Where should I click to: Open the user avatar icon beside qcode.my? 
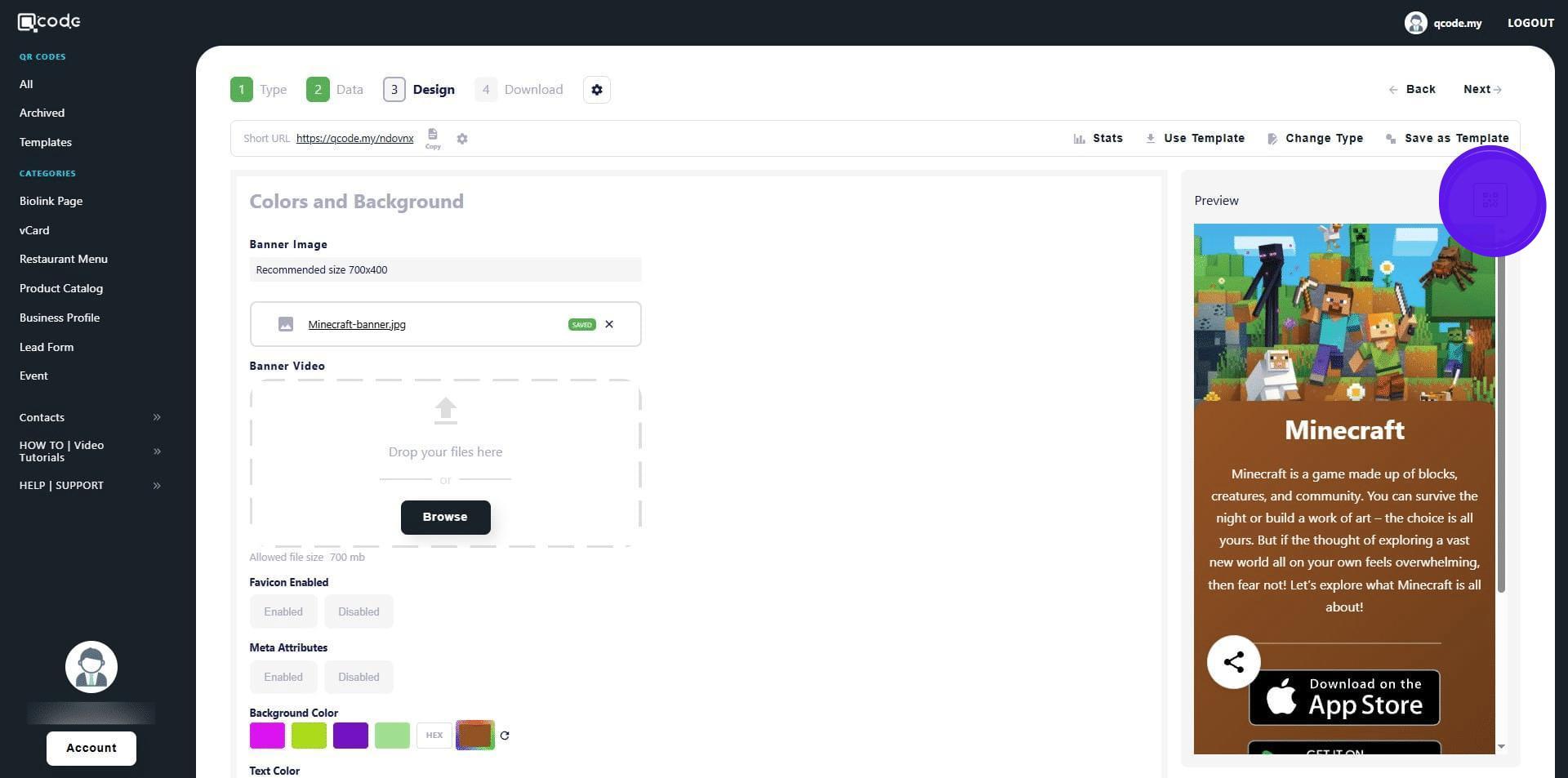(1415, 23)
